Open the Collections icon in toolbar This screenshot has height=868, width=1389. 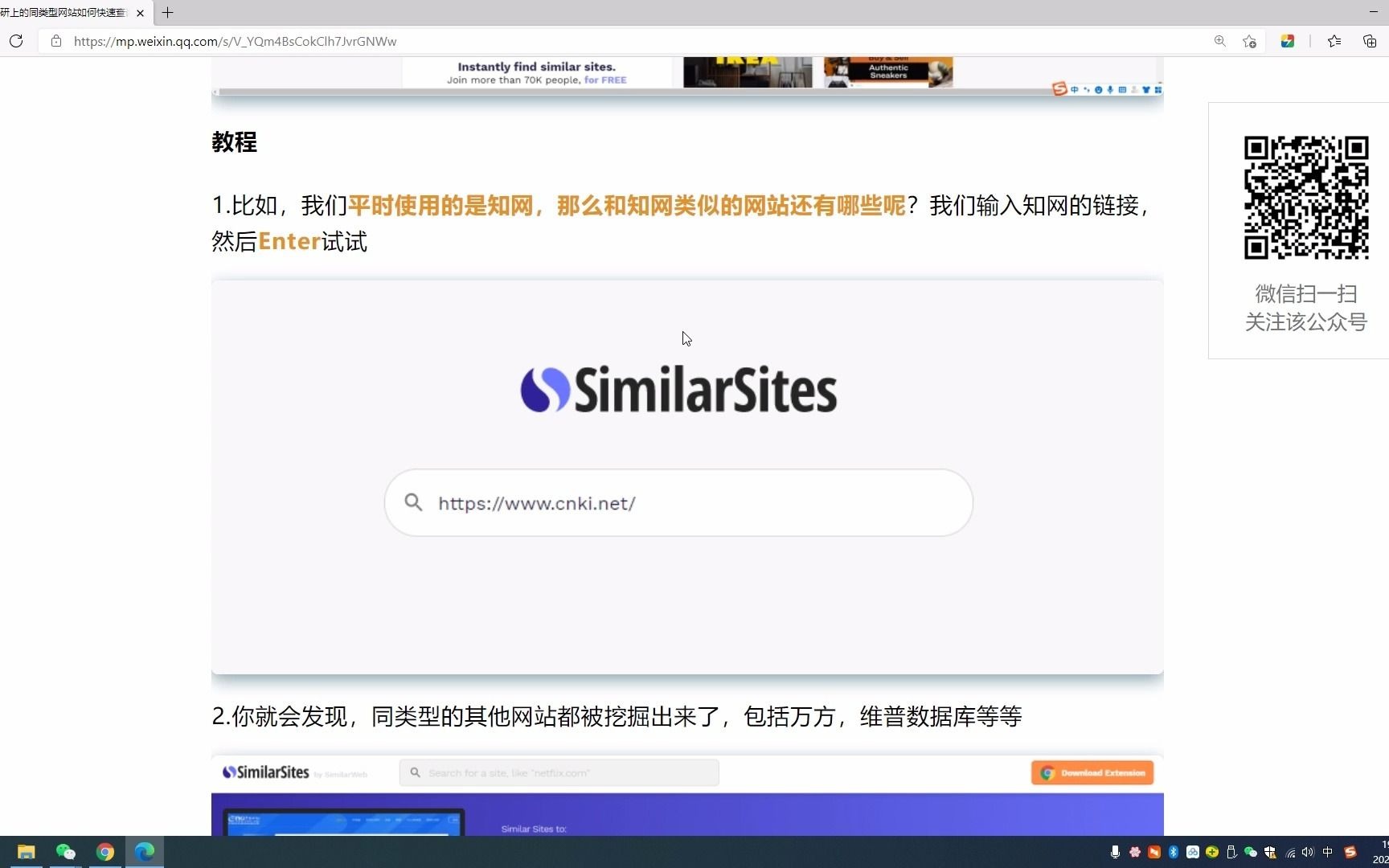[x=1370, y=41]
